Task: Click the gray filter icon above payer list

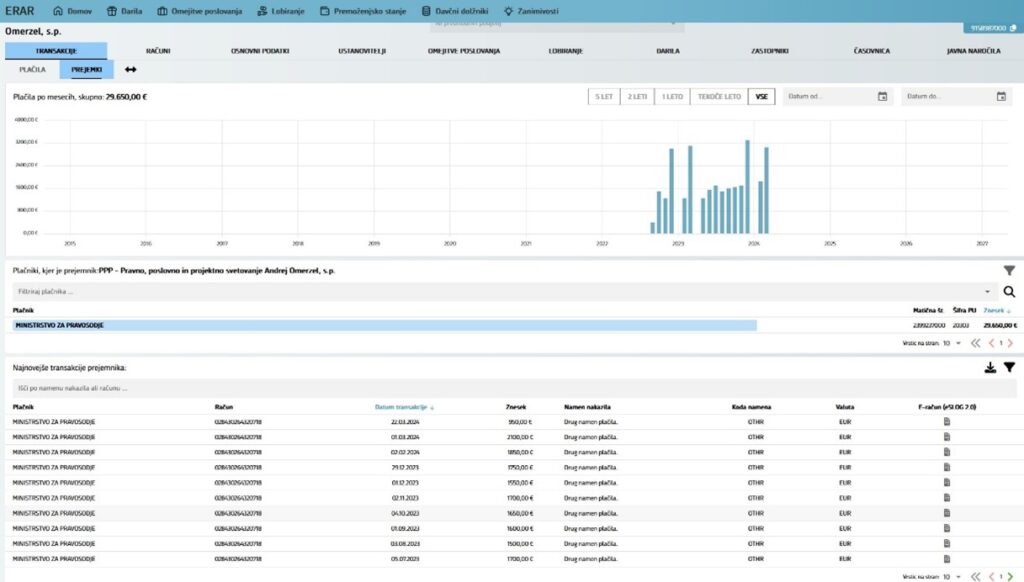Action: pyautogui.click(x=1009, y=270)
